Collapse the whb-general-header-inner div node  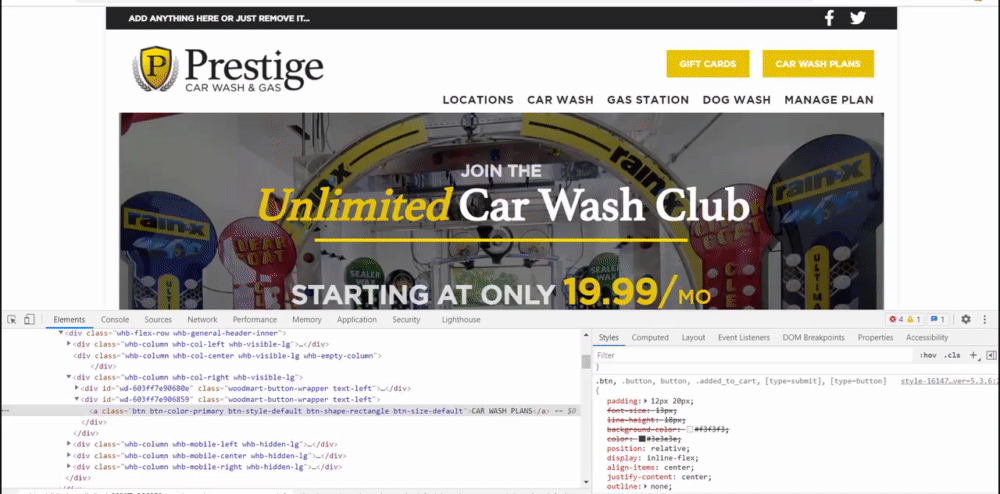62,333
